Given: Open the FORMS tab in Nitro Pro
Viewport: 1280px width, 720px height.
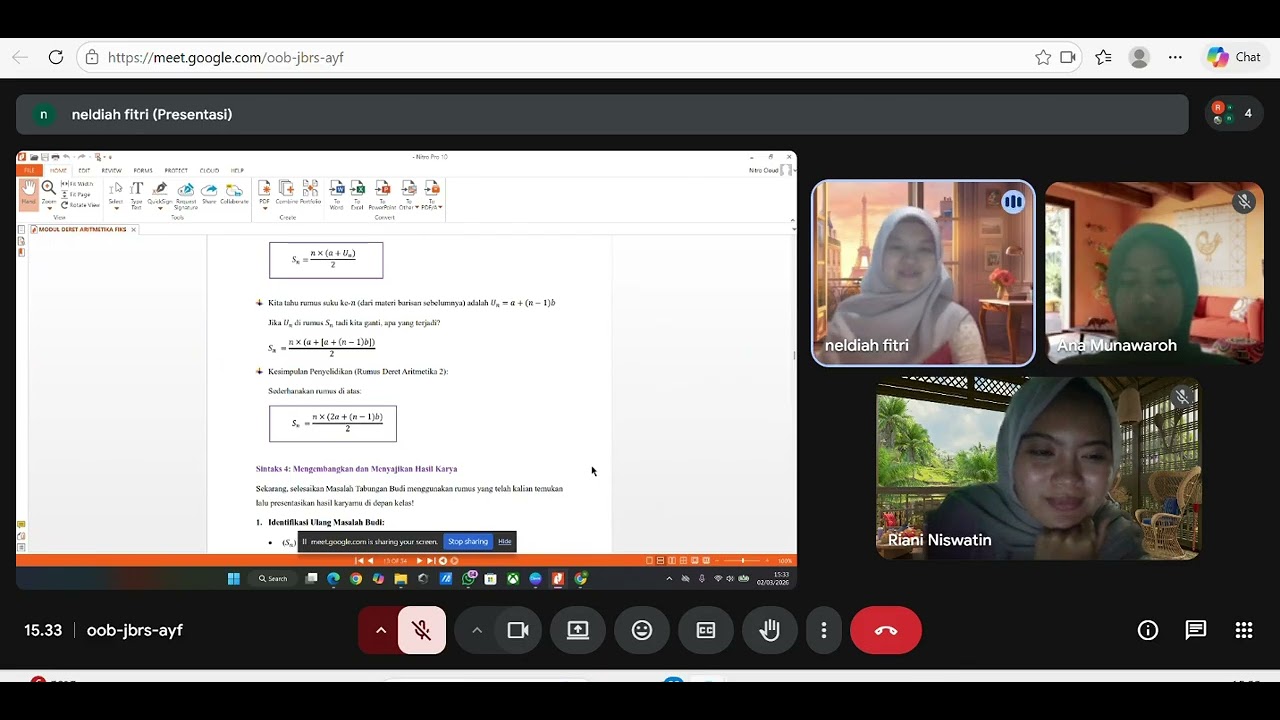Looking at the screenshot, I should click(143, 170).
